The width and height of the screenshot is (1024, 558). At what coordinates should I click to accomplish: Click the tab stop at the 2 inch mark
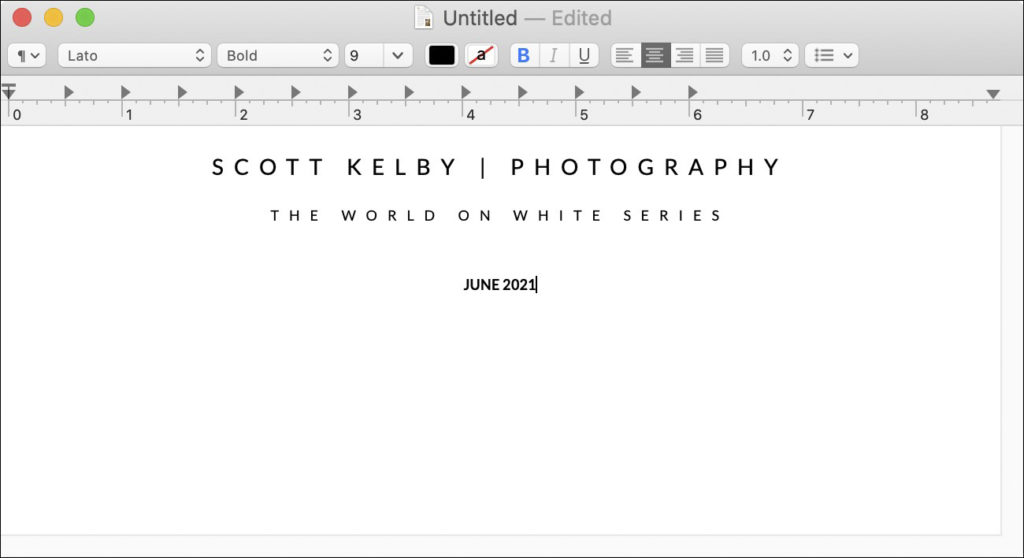[239, 92]
